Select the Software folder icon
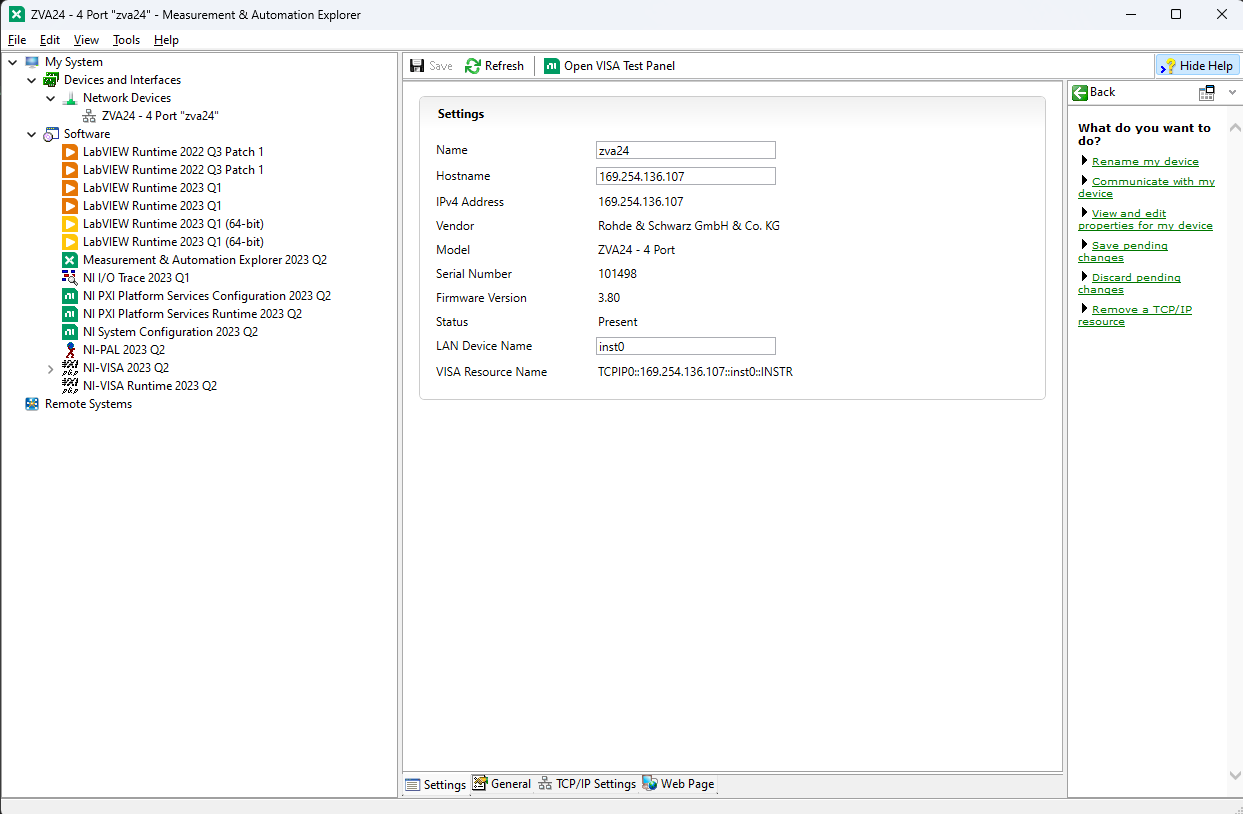Viewport: 1243px width, 814px height. click(51, 134)
